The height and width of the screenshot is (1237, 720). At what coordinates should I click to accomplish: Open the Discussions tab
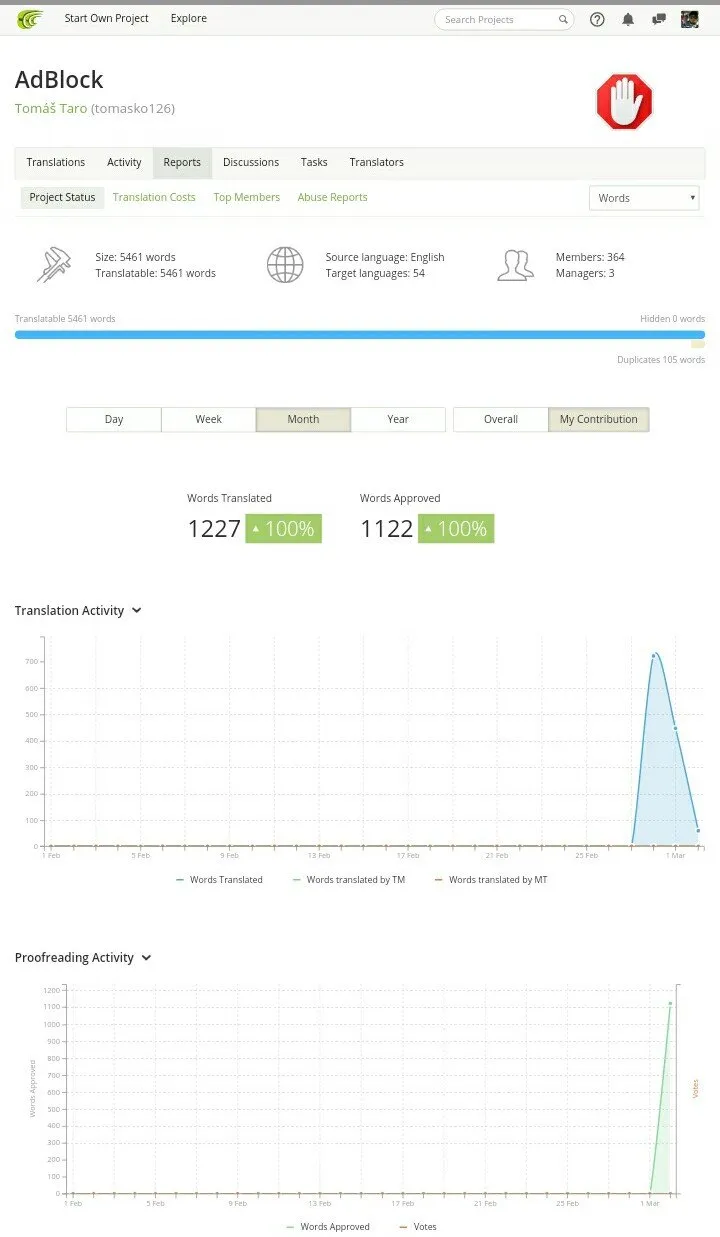click(251, 162)
